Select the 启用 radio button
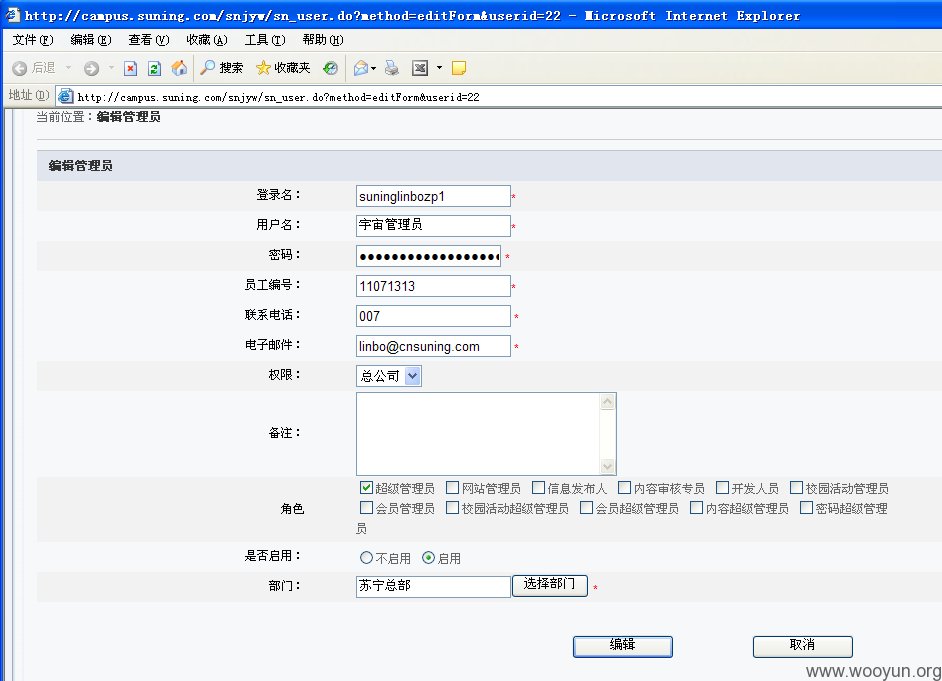The image size is (942, 681). [428, 558]
